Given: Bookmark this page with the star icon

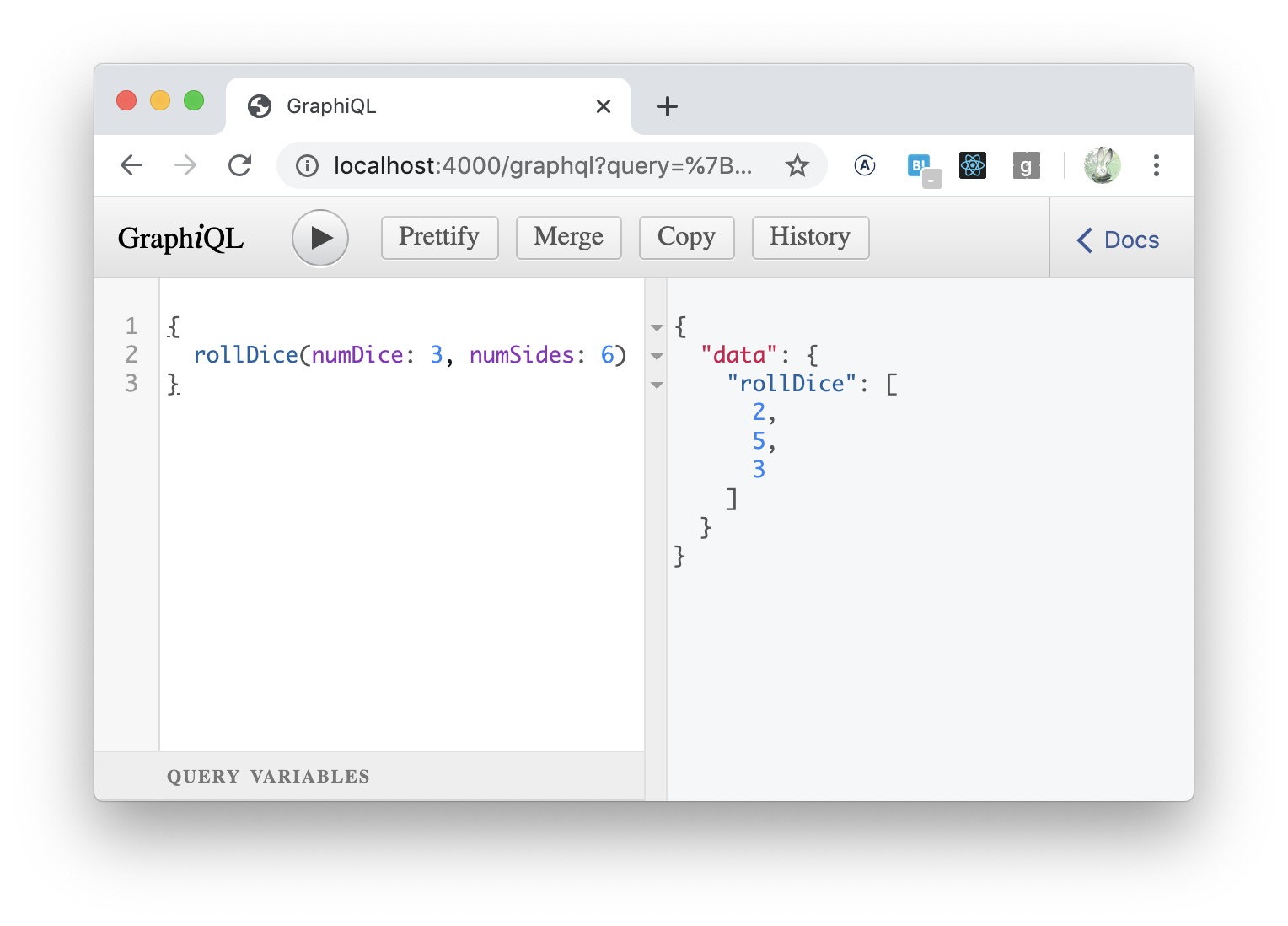Looking at the screenshot, I should tap(797, 165).
